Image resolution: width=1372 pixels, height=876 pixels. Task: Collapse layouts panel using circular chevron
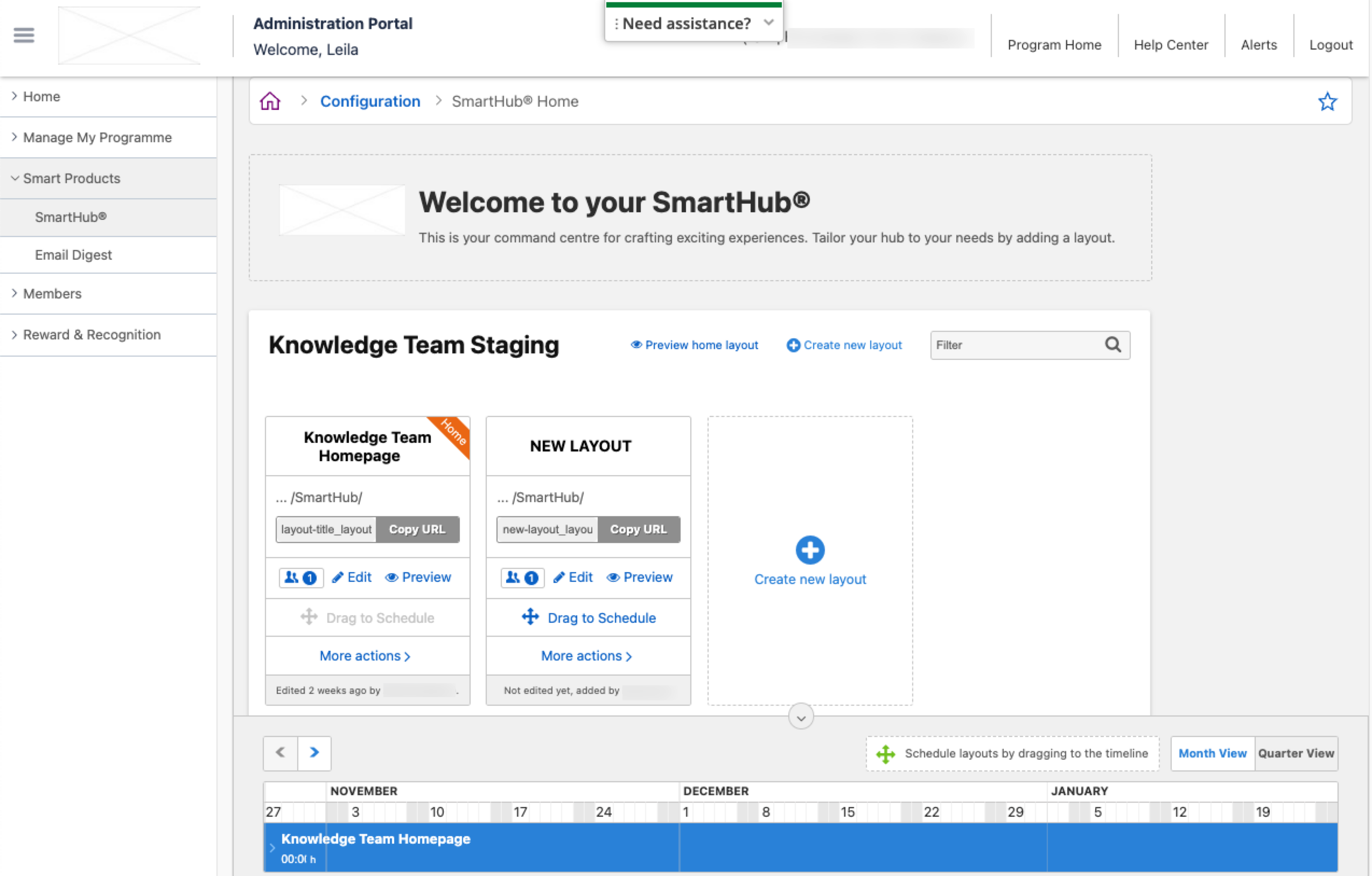[x=801, y=718]
